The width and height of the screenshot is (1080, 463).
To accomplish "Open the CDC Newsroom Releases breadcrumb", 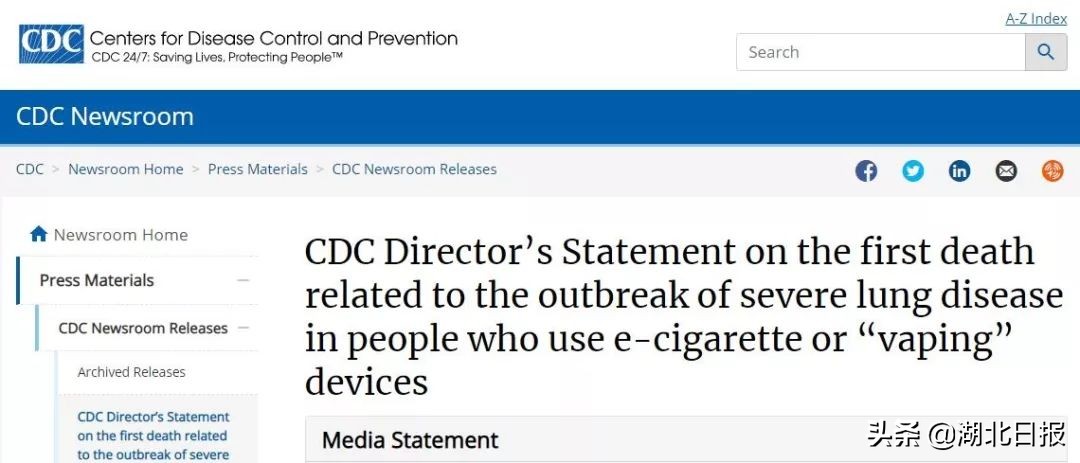I will (414, 169).
